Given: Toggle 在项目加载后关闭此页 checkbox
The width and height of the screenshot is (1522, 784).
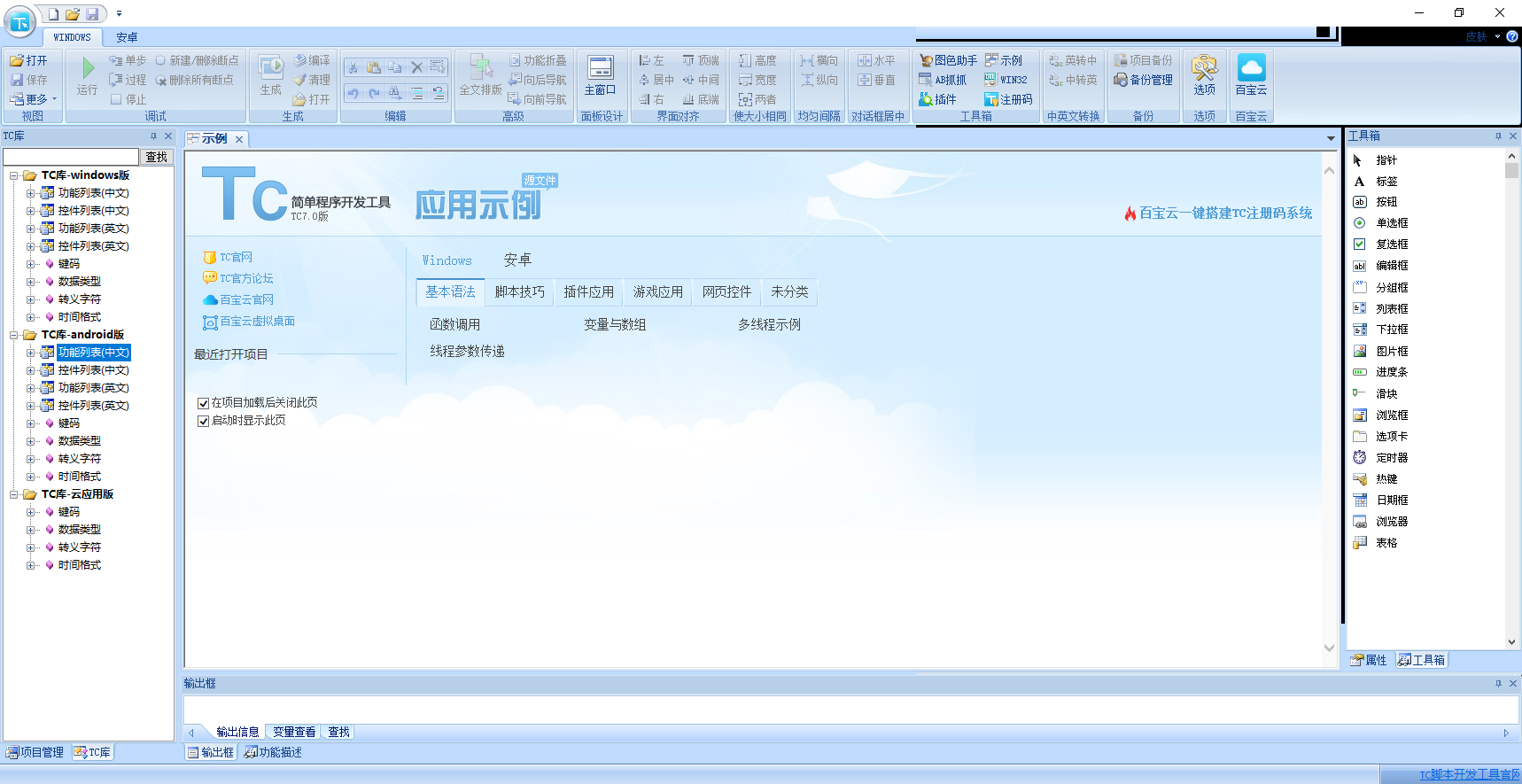Looking at the screenshot, I should tap(204, 403).
